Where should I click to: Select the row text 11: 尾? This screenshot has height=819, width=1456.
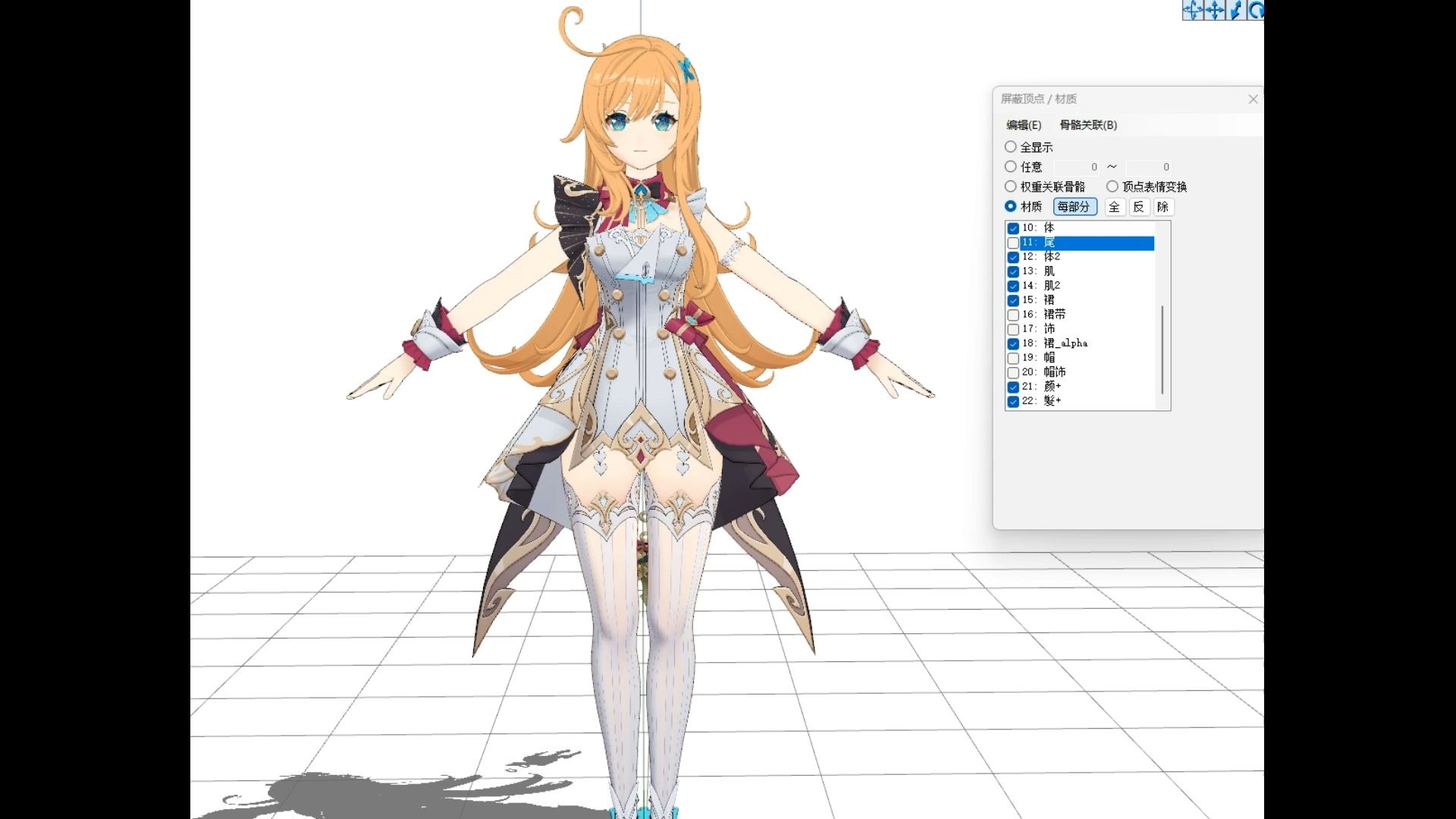(1038, 243)
